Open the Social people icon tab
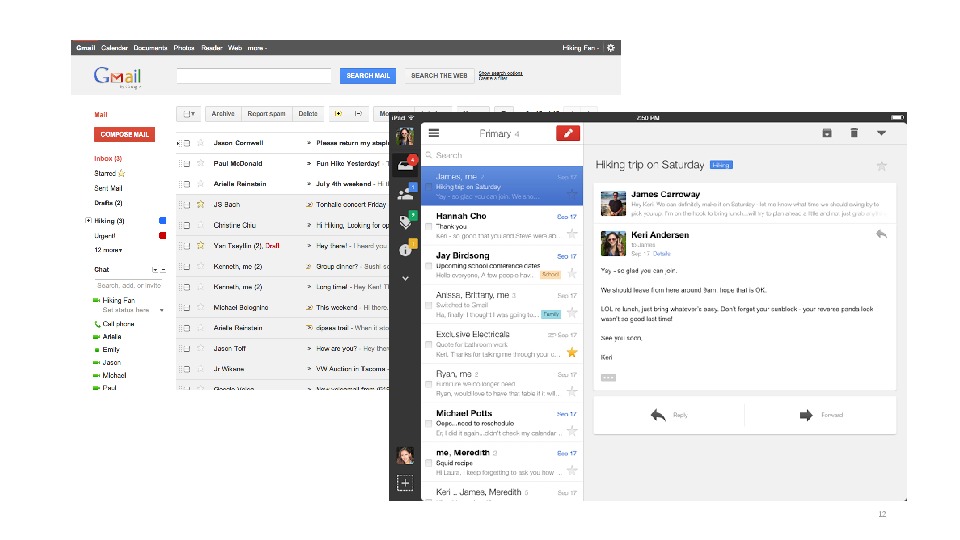960x540 pixels. click(405, 193)
